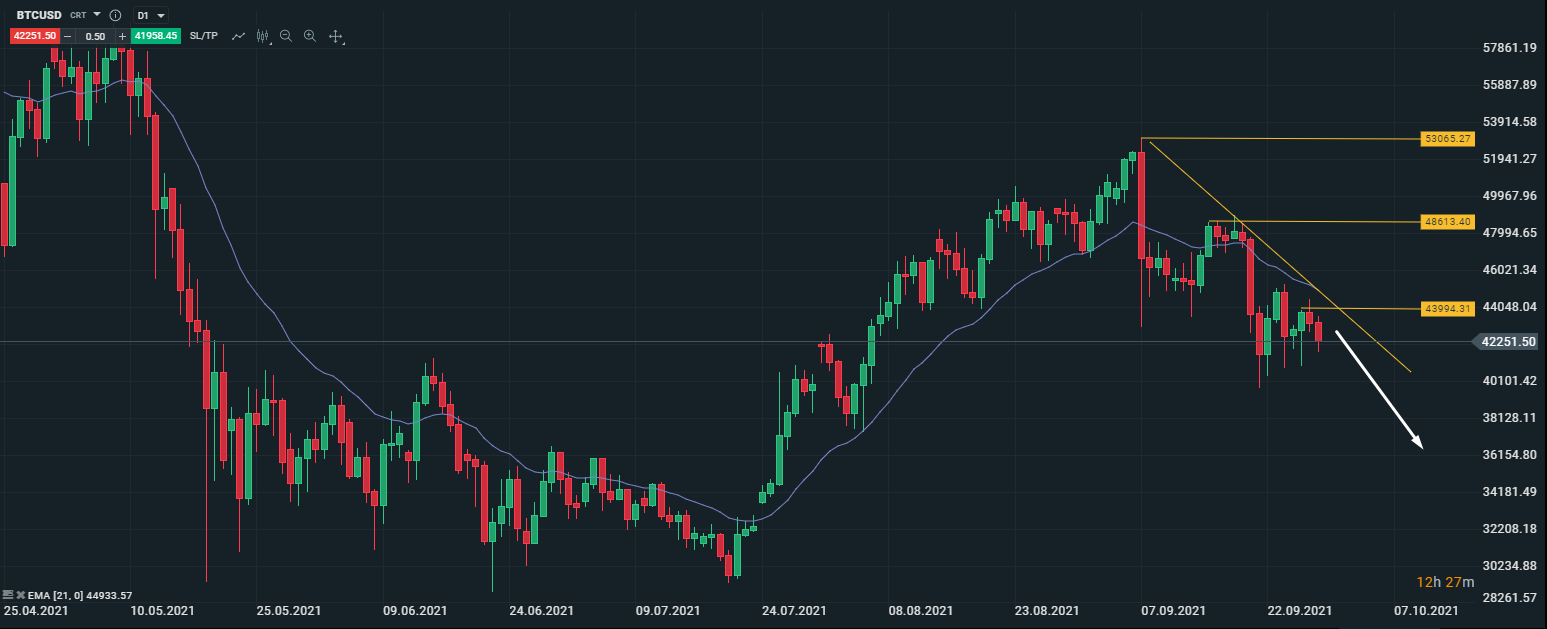Expand the BTCUSD CRT symbol dropdown
The height and width of the screenshot is (629, 1547).
pyautogui.click(x=97, y=16)
